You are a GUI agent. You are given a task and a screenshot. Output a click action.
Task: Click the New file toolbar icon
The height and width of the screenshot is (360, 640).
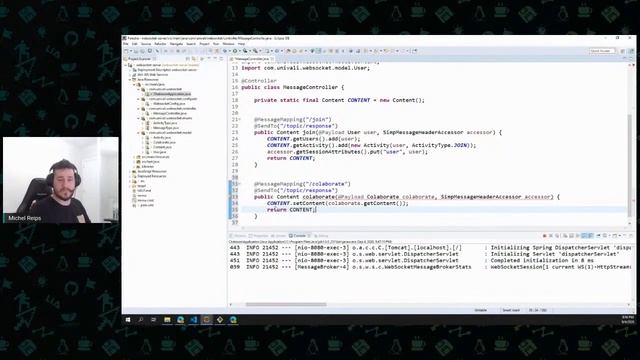click(x=126, y=51)
